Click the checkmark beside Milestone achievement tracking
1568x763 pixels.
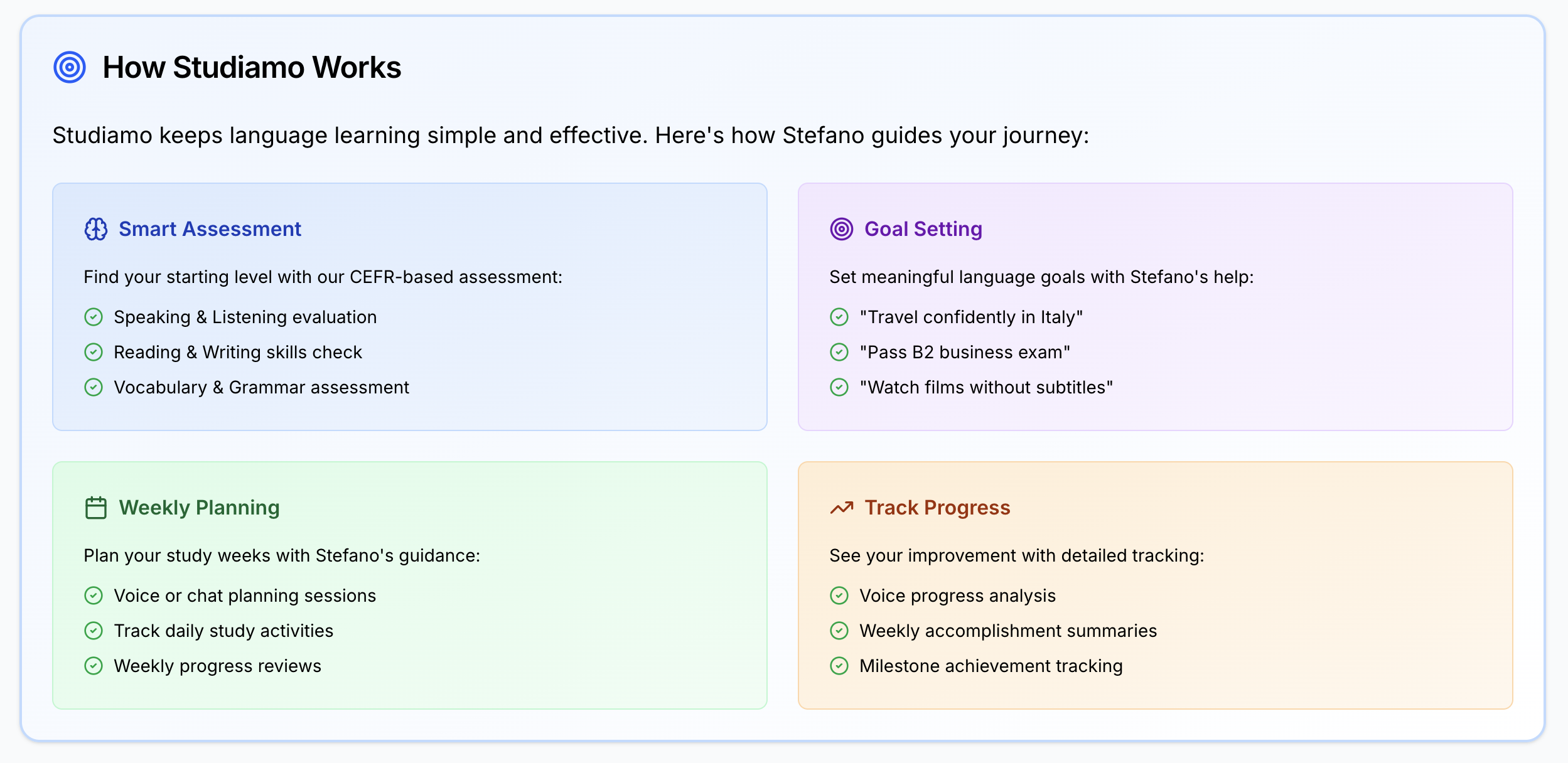(x=839, y=666)
